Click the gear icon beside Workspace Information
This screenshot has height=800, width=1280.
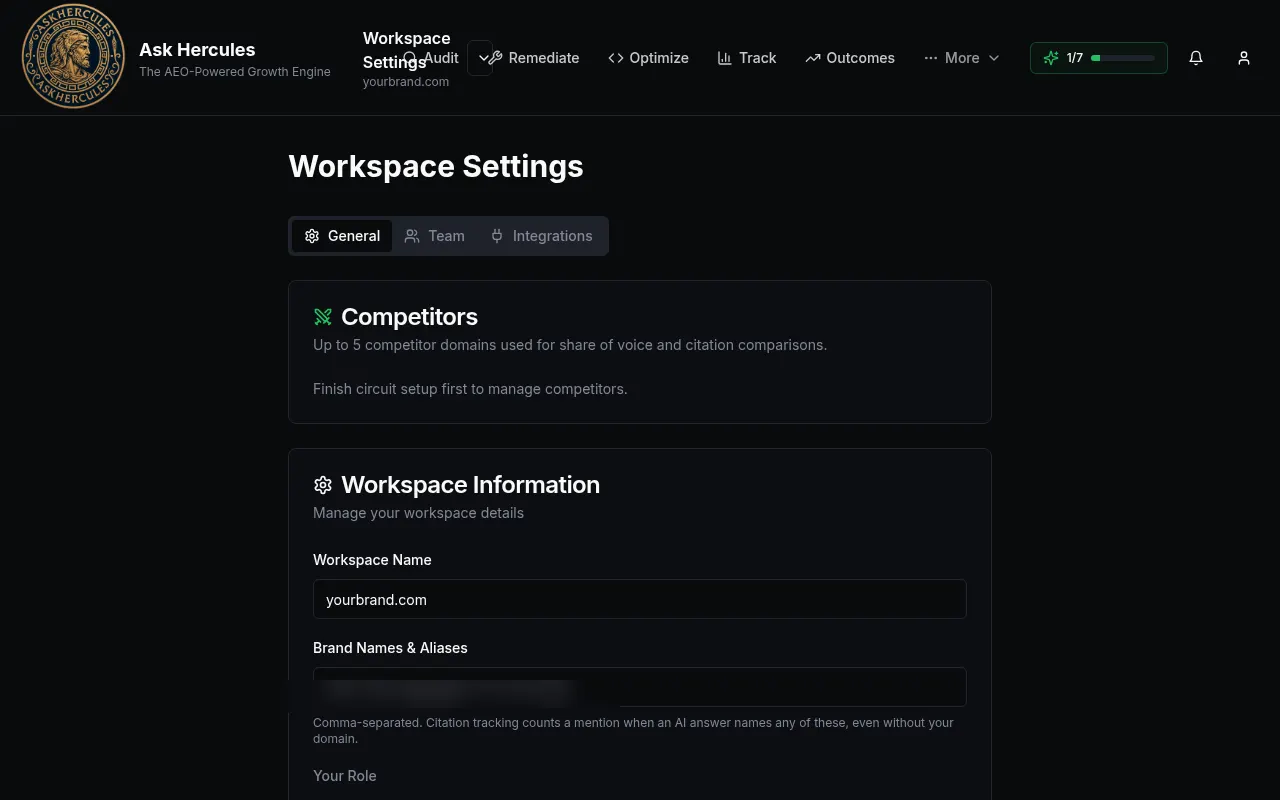(323, 485)
